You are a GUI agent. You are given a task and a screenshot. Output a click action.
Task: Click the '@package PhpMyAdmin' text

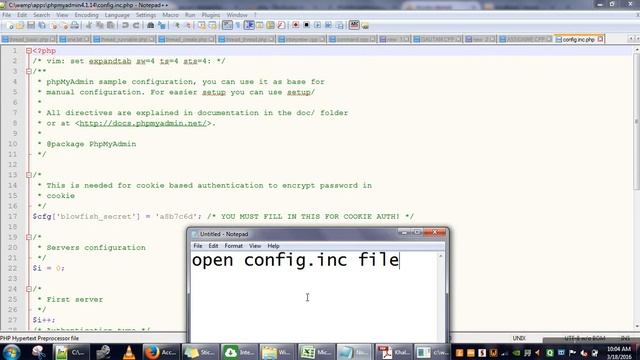[x=91, y=144]
